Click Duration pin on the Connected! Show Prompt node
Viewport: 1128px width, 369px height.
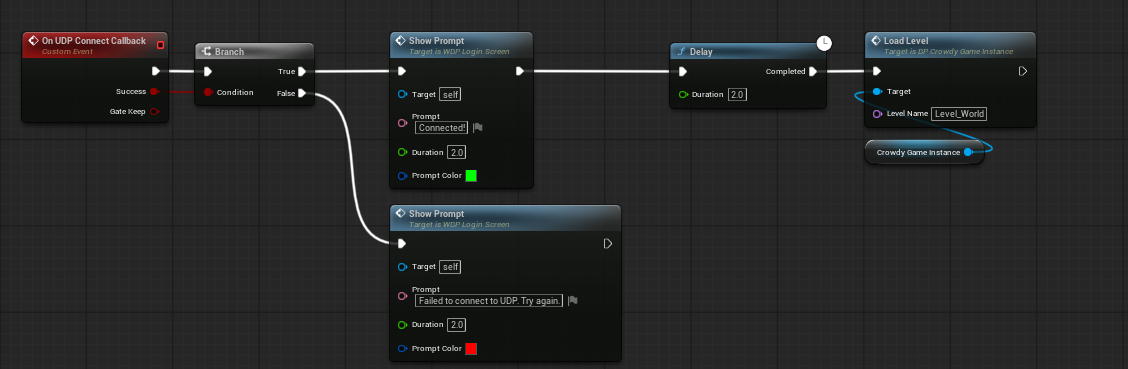(402, 152)
